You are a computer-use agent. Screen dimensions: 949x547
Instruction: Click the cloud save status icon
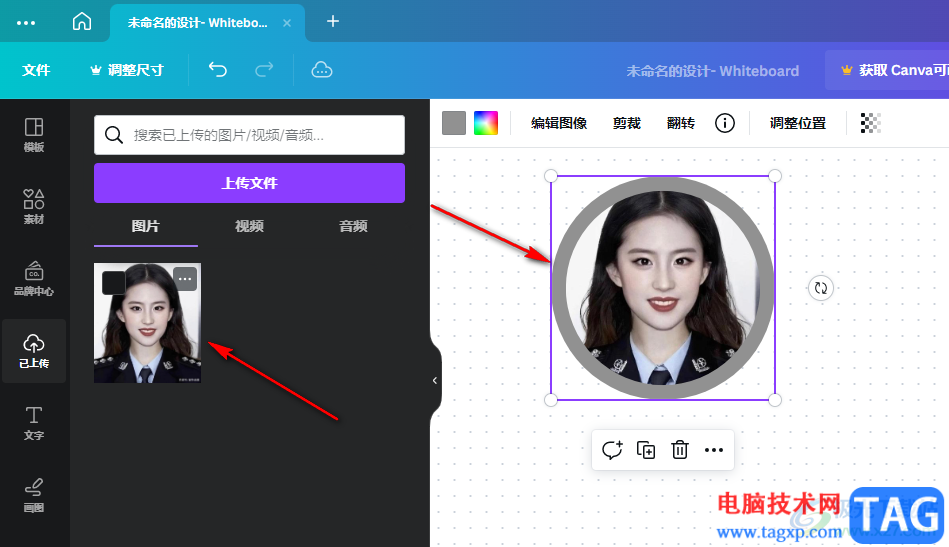pyautogui.click(x=321, y=70)
